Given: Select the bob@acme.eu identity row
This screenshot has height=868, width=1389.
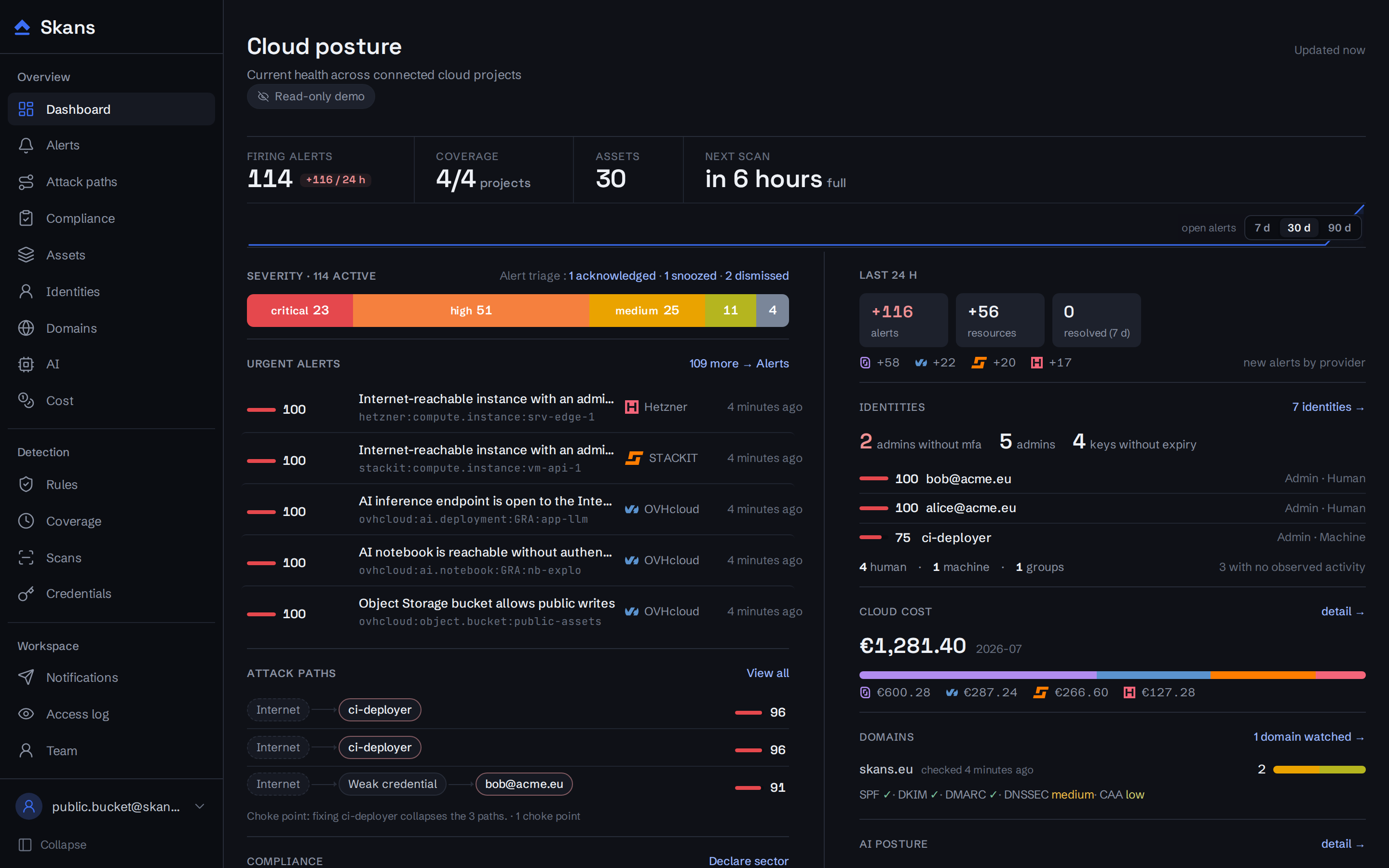Looking at the screenshot, I should click(x=1112, y=479).
